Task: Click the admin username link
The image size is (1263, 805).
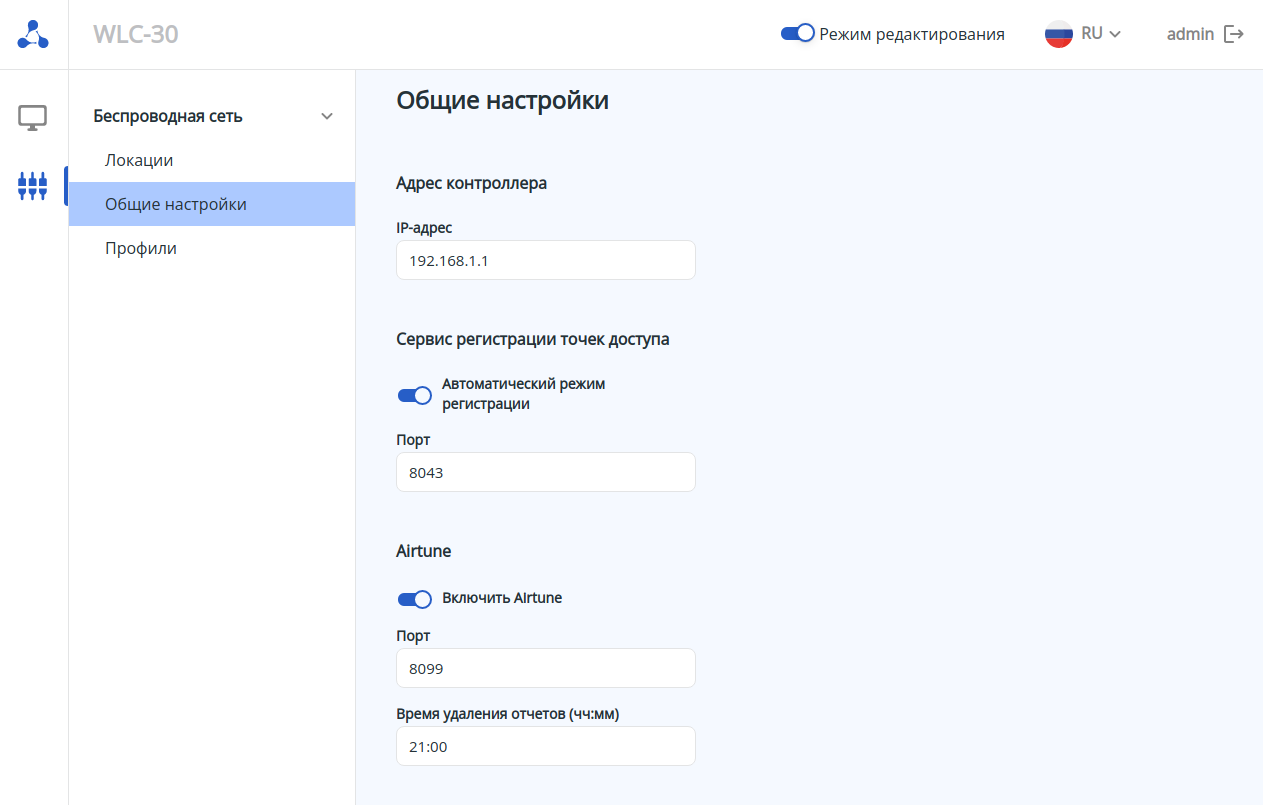Action: tap(1190, 34)
